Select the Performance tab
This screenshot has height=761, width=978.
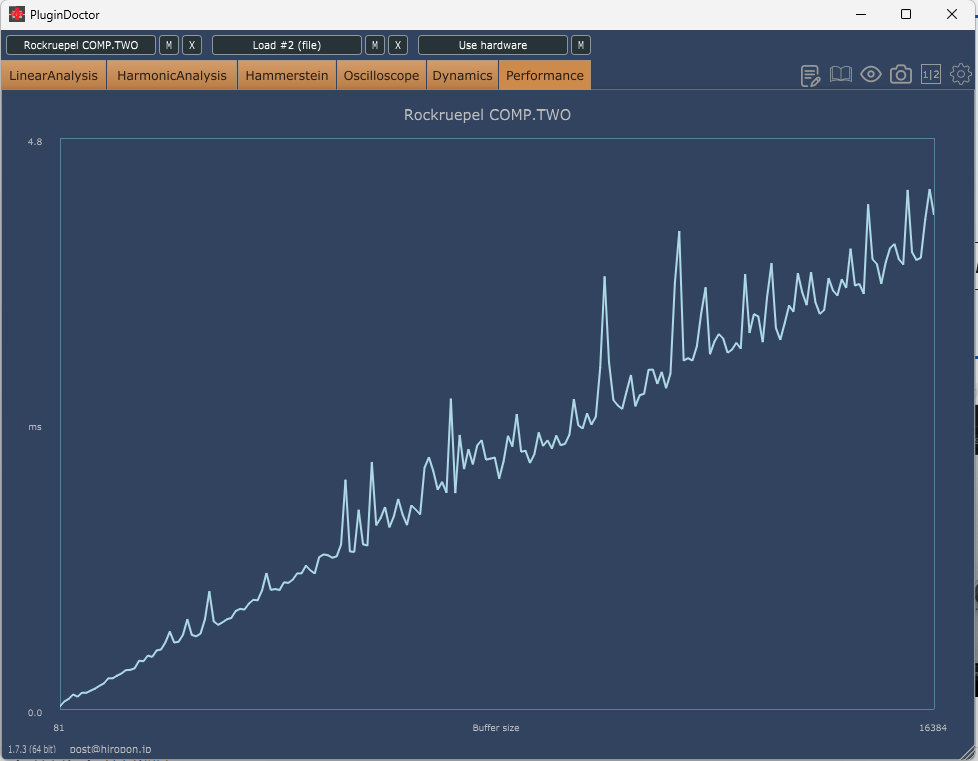coord(545,75)
